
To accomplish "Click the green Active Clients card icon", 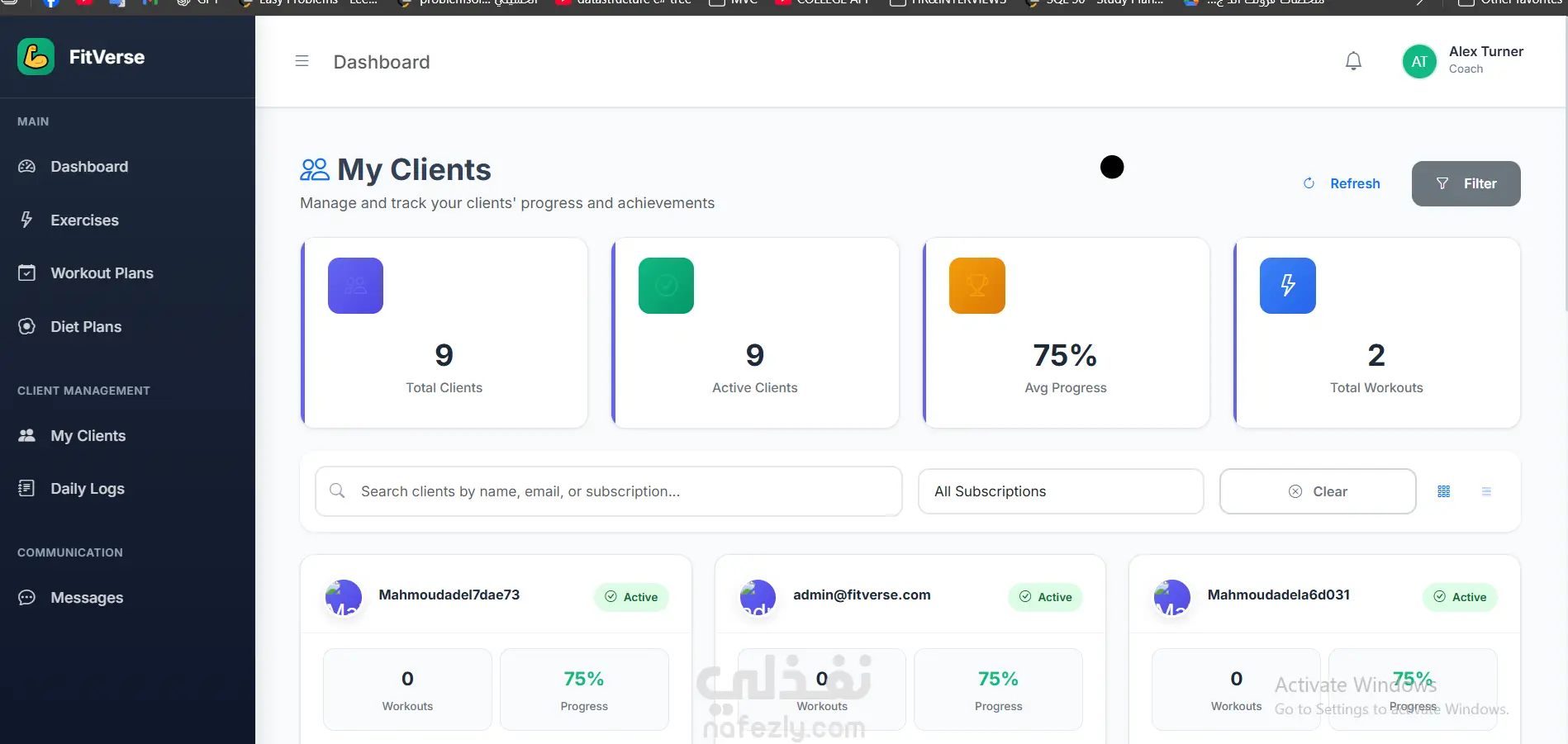I will click(666, 286).
